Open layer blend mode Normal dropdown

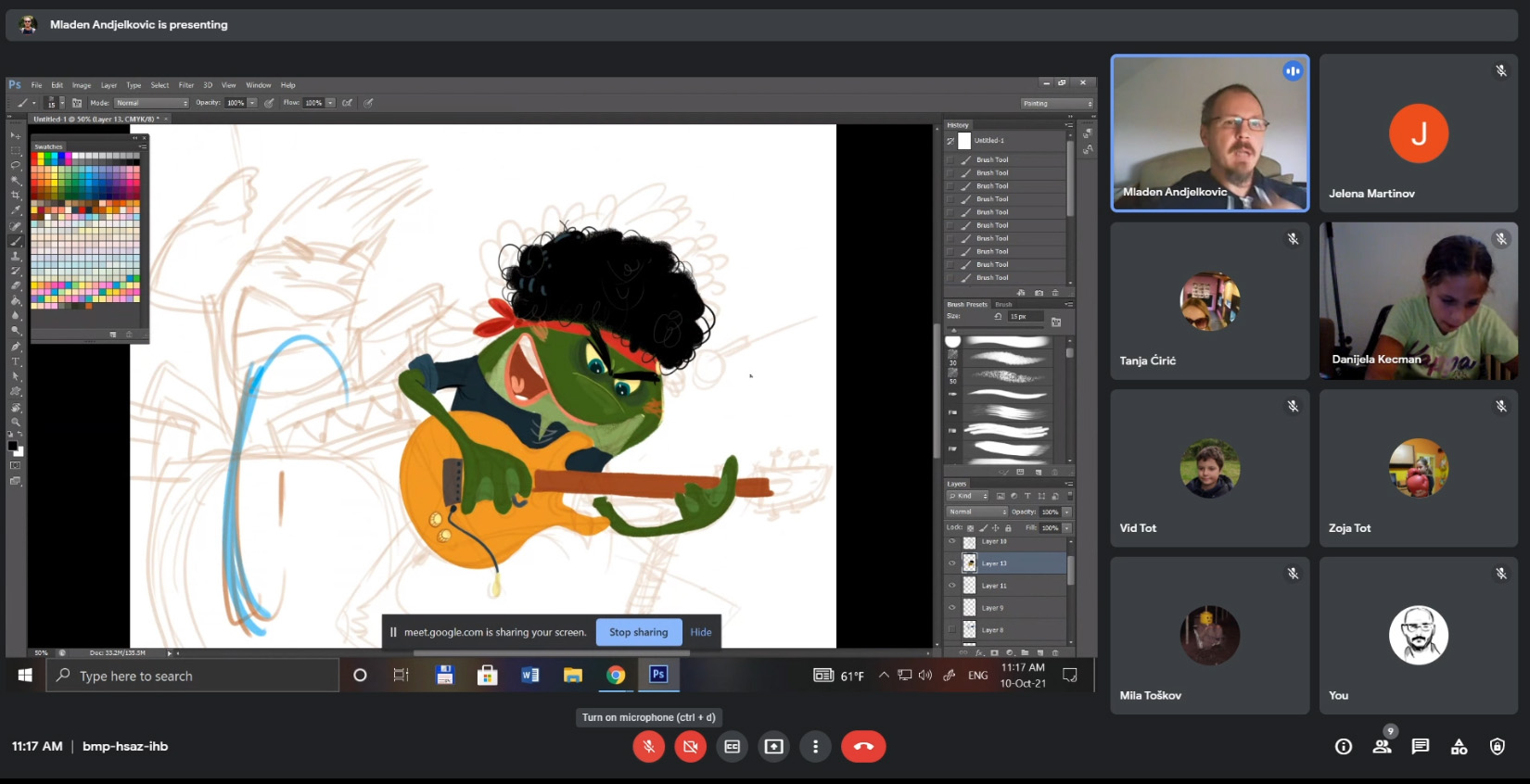976,512
